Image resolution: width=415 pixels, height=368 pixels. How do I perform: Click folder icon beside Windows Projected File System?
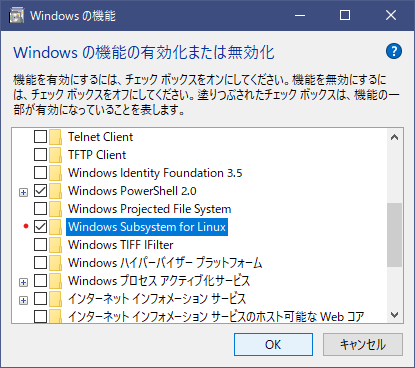(x=55, y=209)
